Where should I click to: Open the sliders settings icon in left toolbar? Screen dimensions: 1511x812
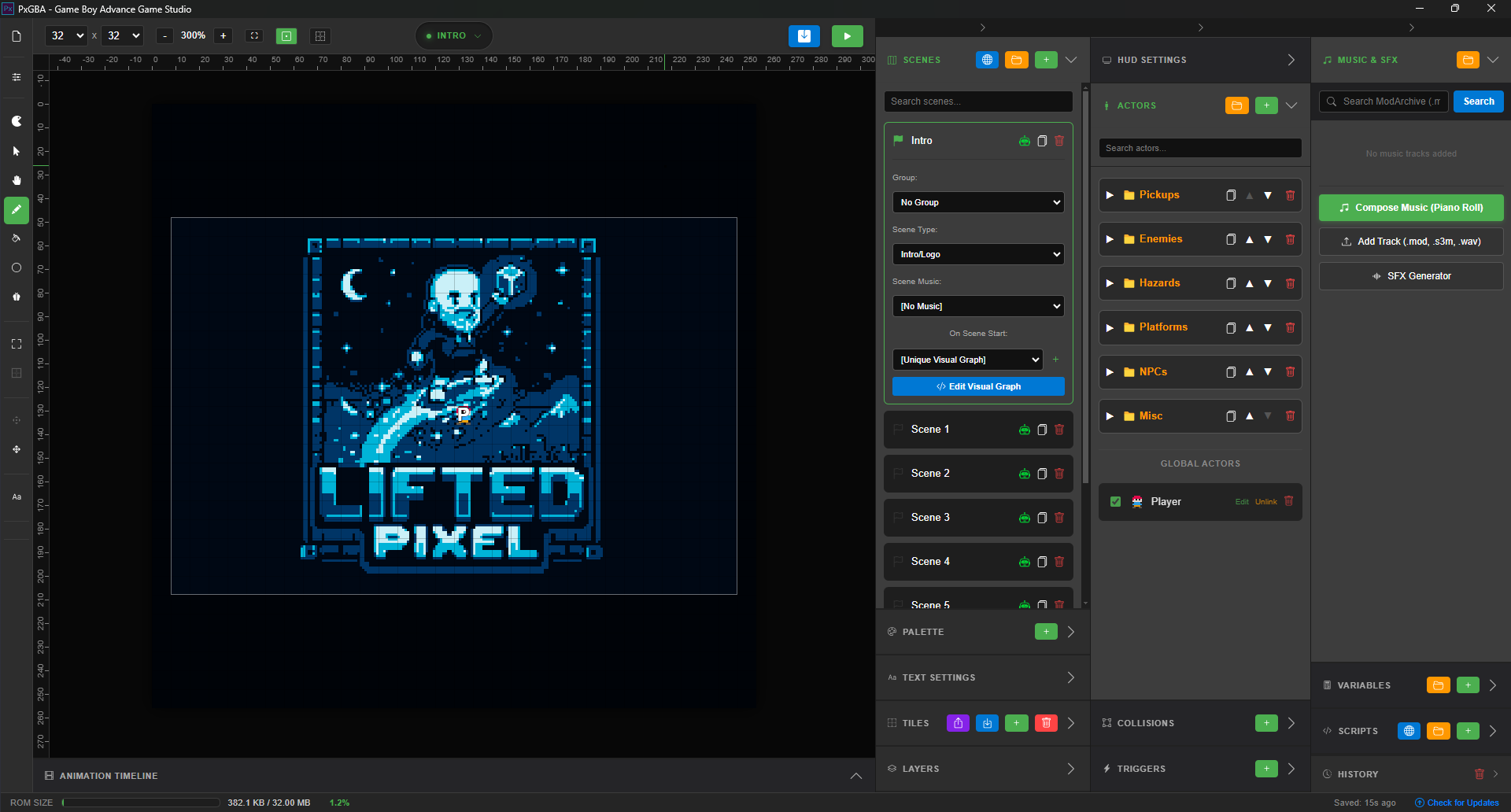(17, 77)
